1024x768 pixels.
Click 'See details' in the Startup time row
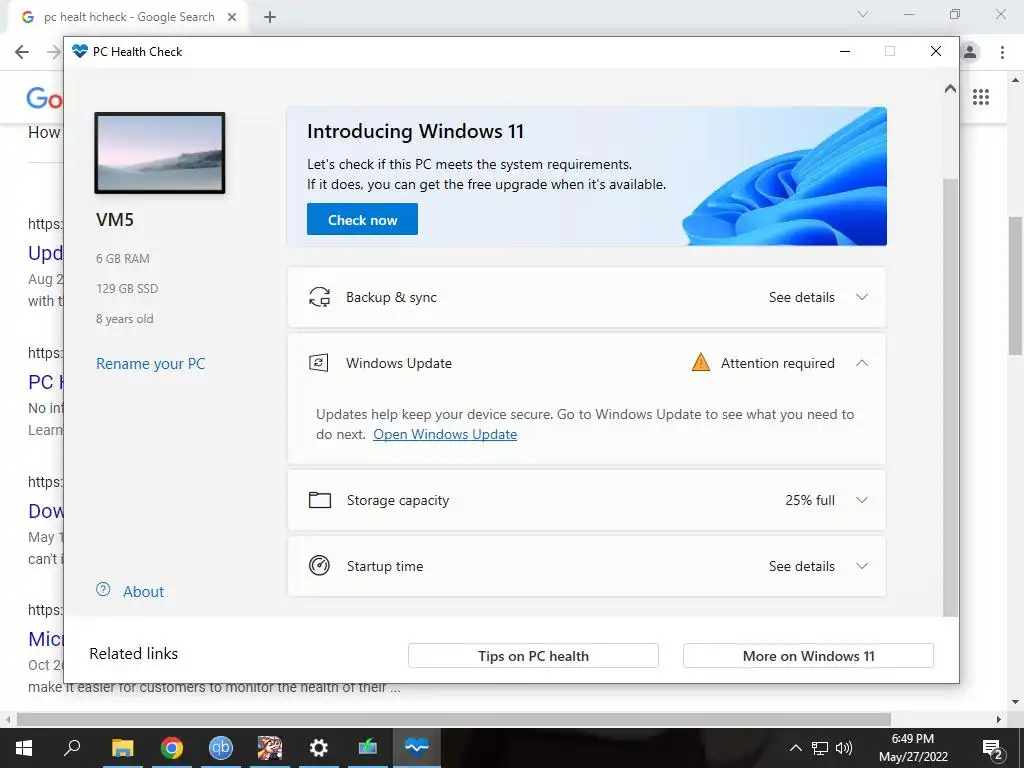pyautogui.click(x=801, y=566)
